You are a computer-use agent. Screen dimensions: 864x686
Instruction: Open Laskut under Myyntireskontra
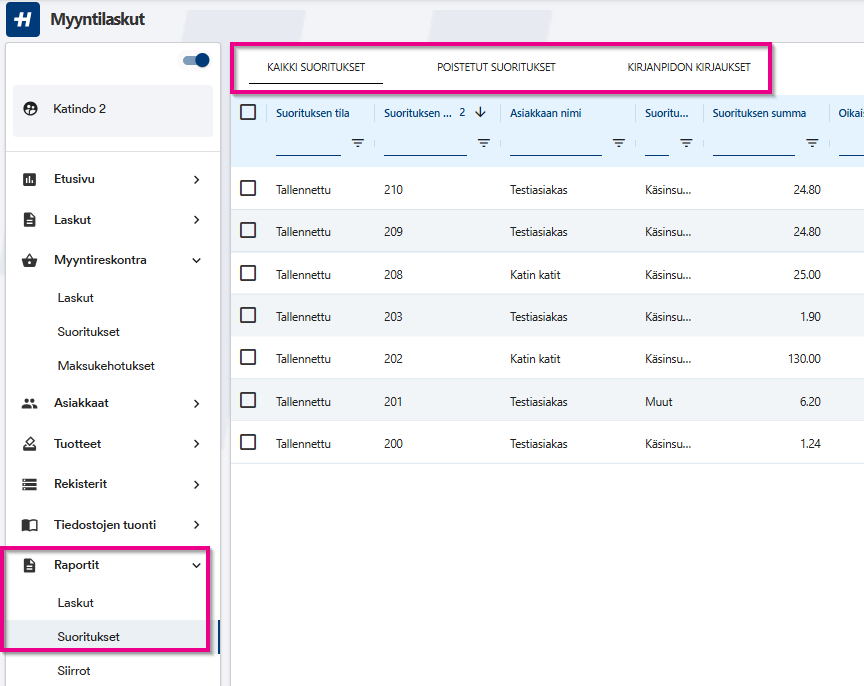(75, 298)
